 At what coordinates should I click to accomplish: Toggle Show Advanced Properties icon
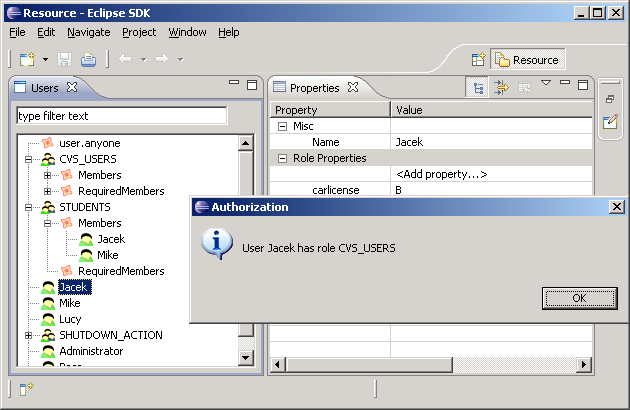click(x=501, y=87)
